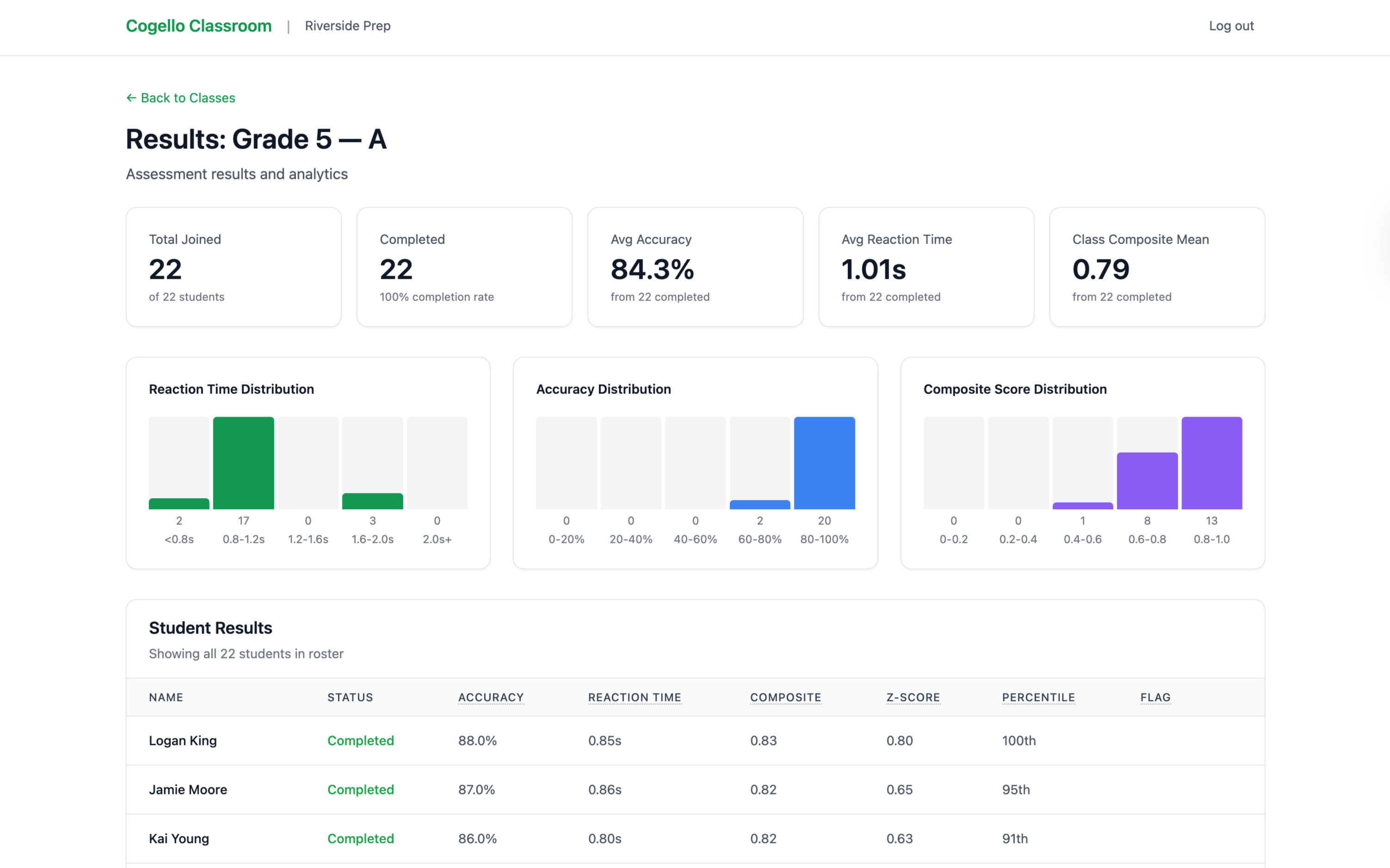Screen dimensions: 1390x868
Task: Click the green 1.6-2.0s reaction bar
Action: (372, 501)
